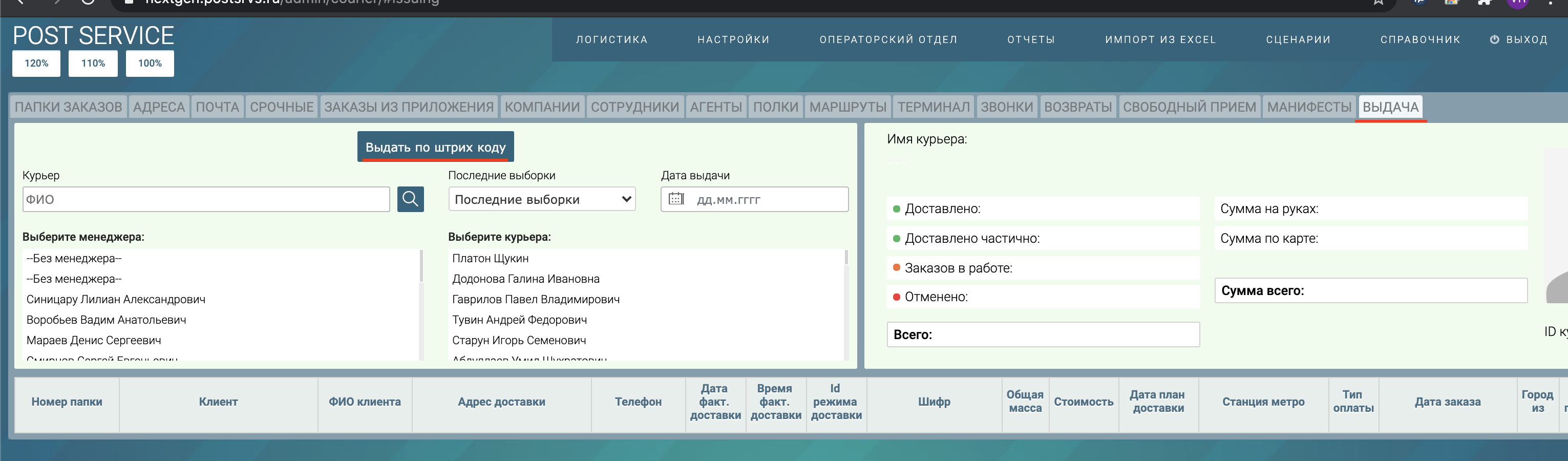Open the НАСТРОЙКИ menu
Viewport: 1568px width, 461px height.
click(733, 39)
